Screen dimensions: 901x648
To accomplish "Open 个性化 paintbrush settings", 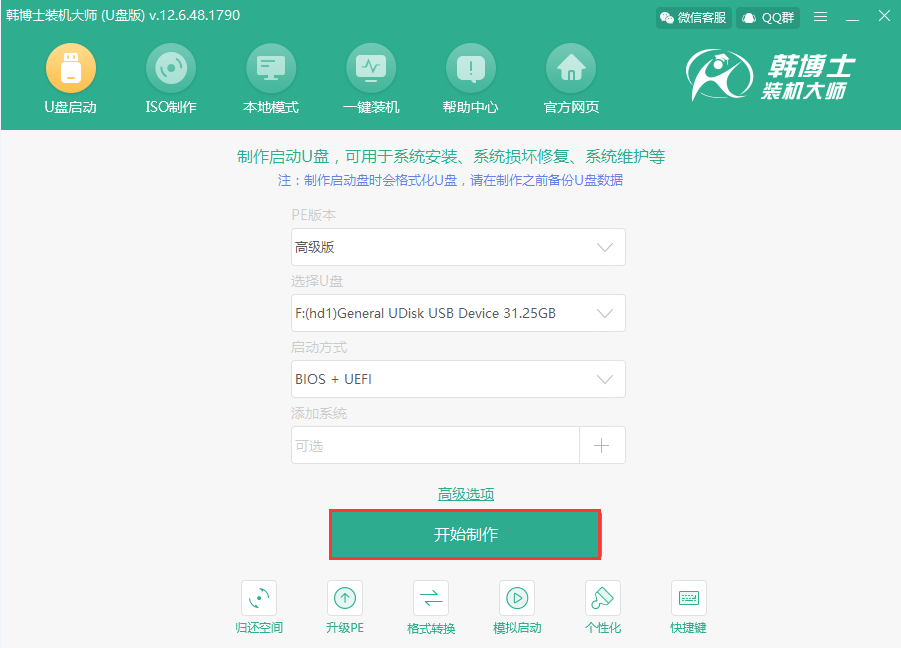I will click(x=603, y=598).
